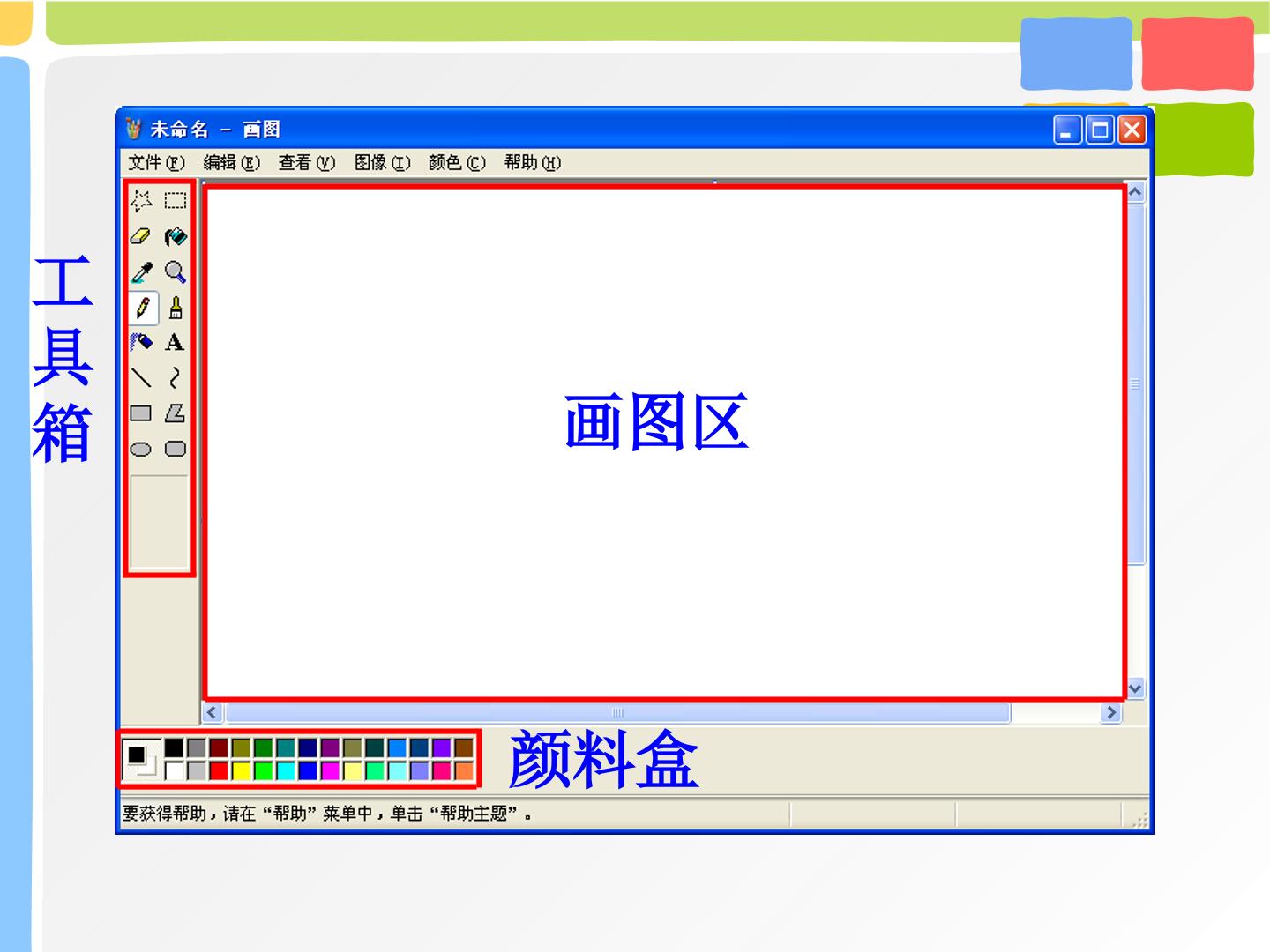Select the Ellipse tool
This screenshot has height=952, width=1270.
tap(141, 449)
